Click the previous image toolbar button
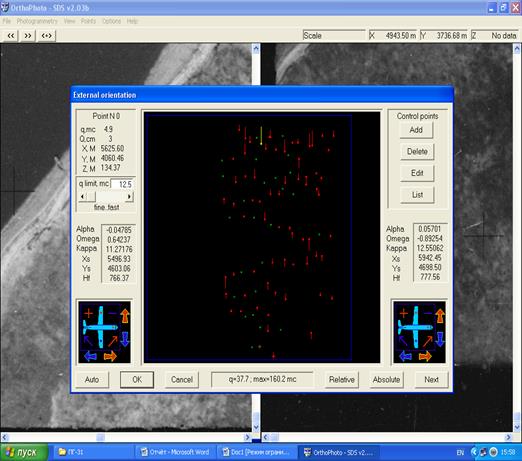The width and height of the screenshot is (522, 461). coord(11,36)
